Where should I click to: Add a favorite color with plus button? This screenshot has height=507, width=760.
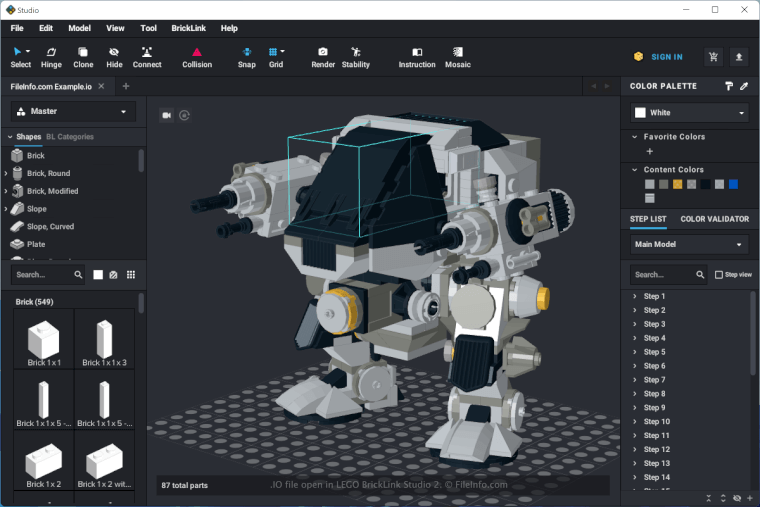649,151
